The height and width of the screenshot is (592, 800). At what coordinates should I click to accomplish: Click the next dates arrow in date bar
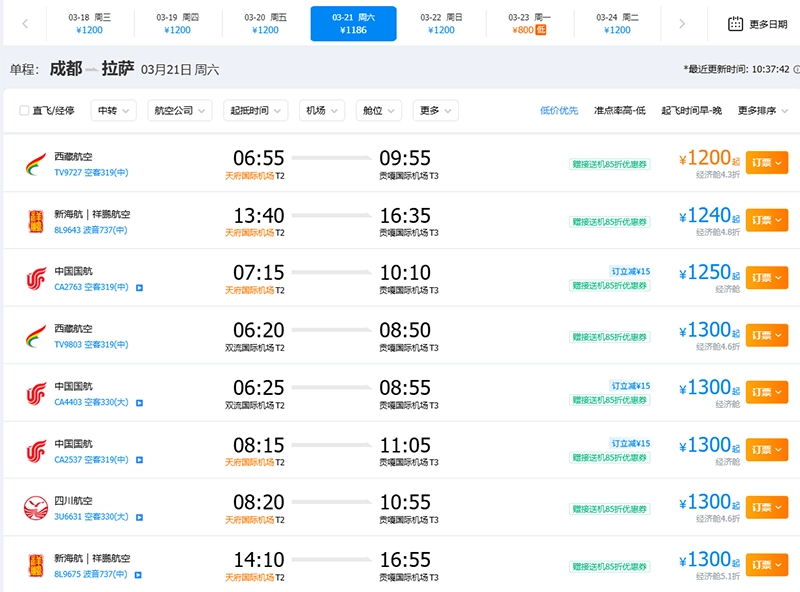[682, 24]
